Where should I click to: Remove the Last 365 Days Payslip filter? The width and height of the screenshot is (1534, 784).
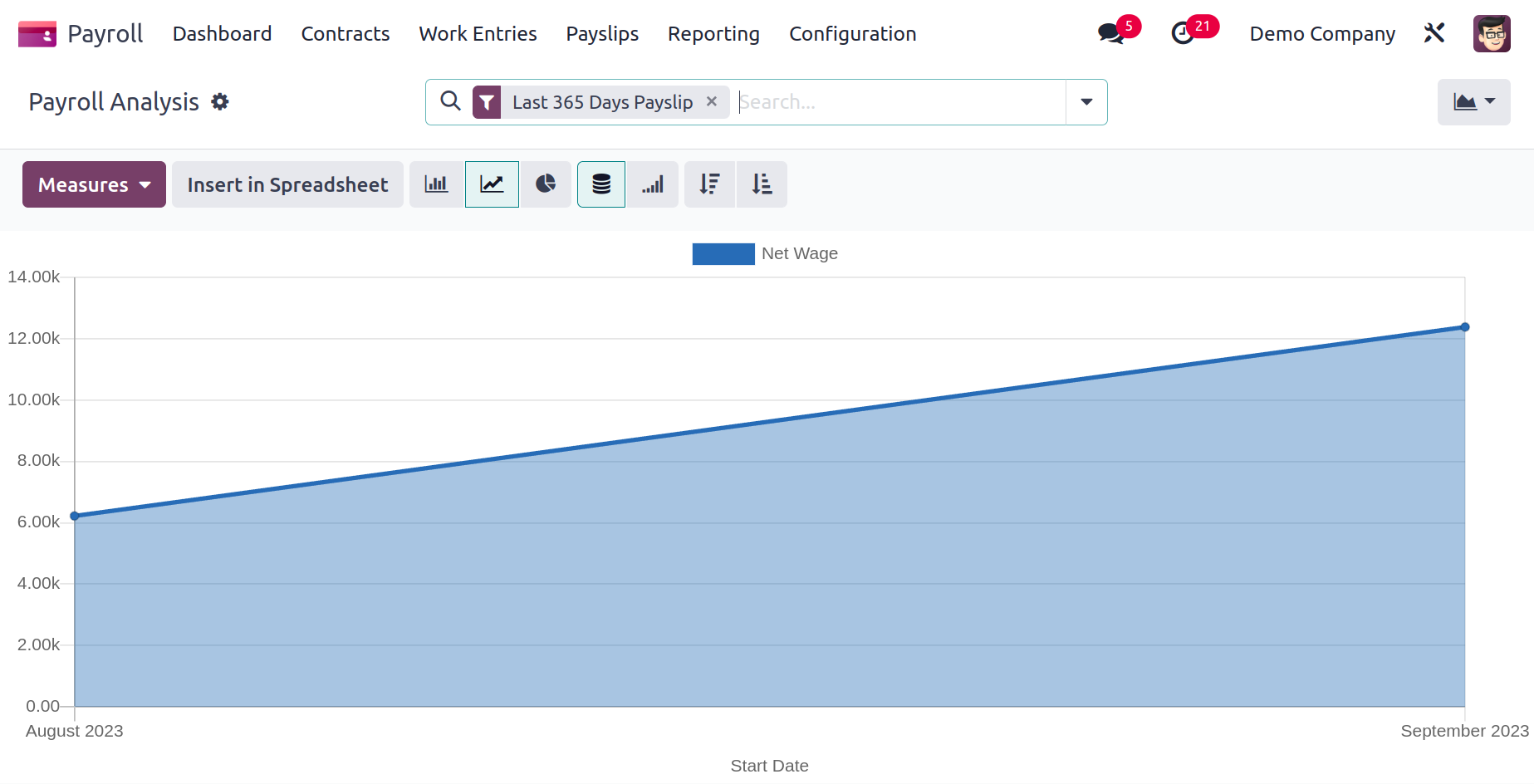(712, 101)
